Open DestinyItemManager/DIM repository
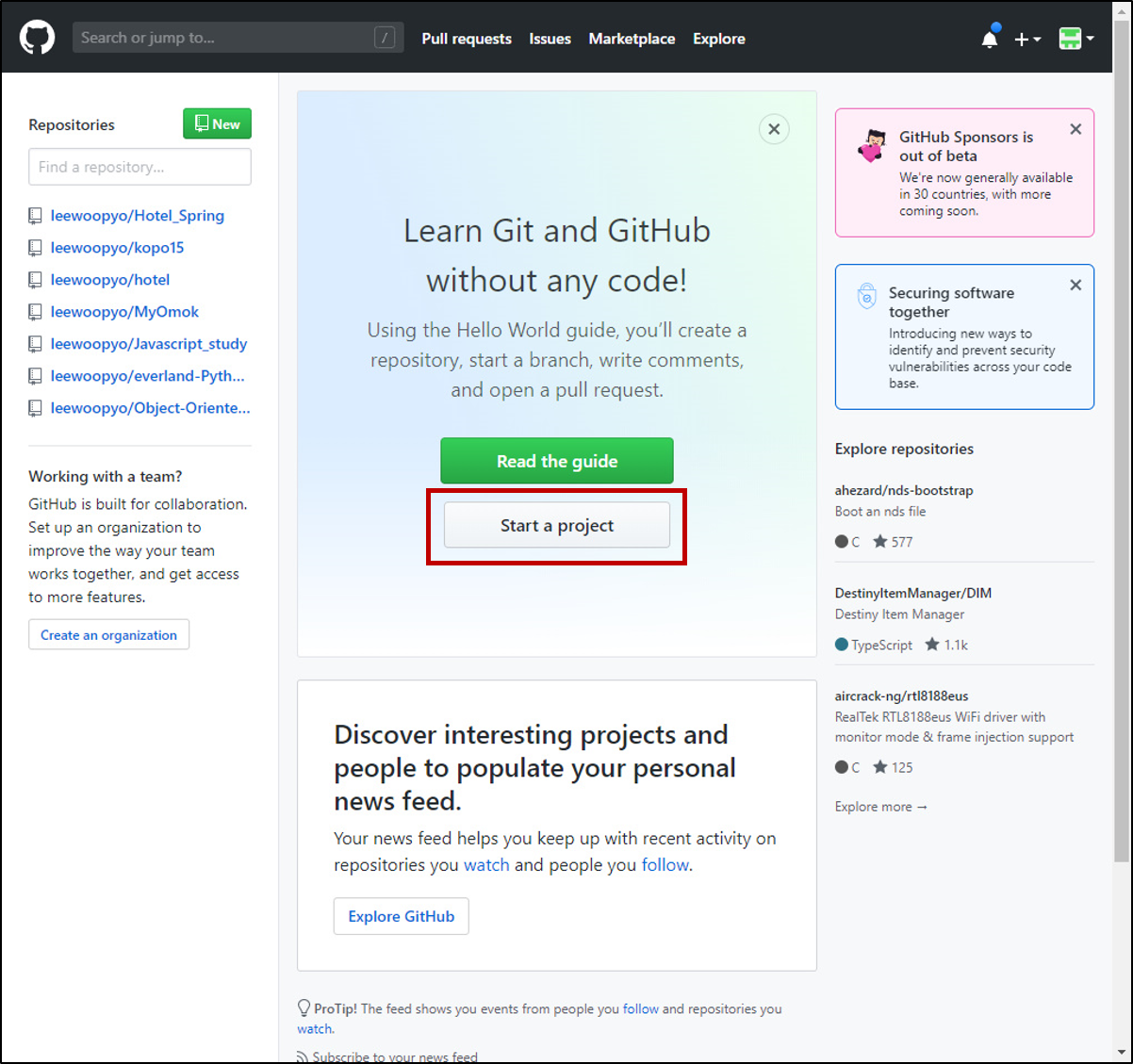Image resolution: width=1133 pixels, height=1064 pixels. pos(913,593)
